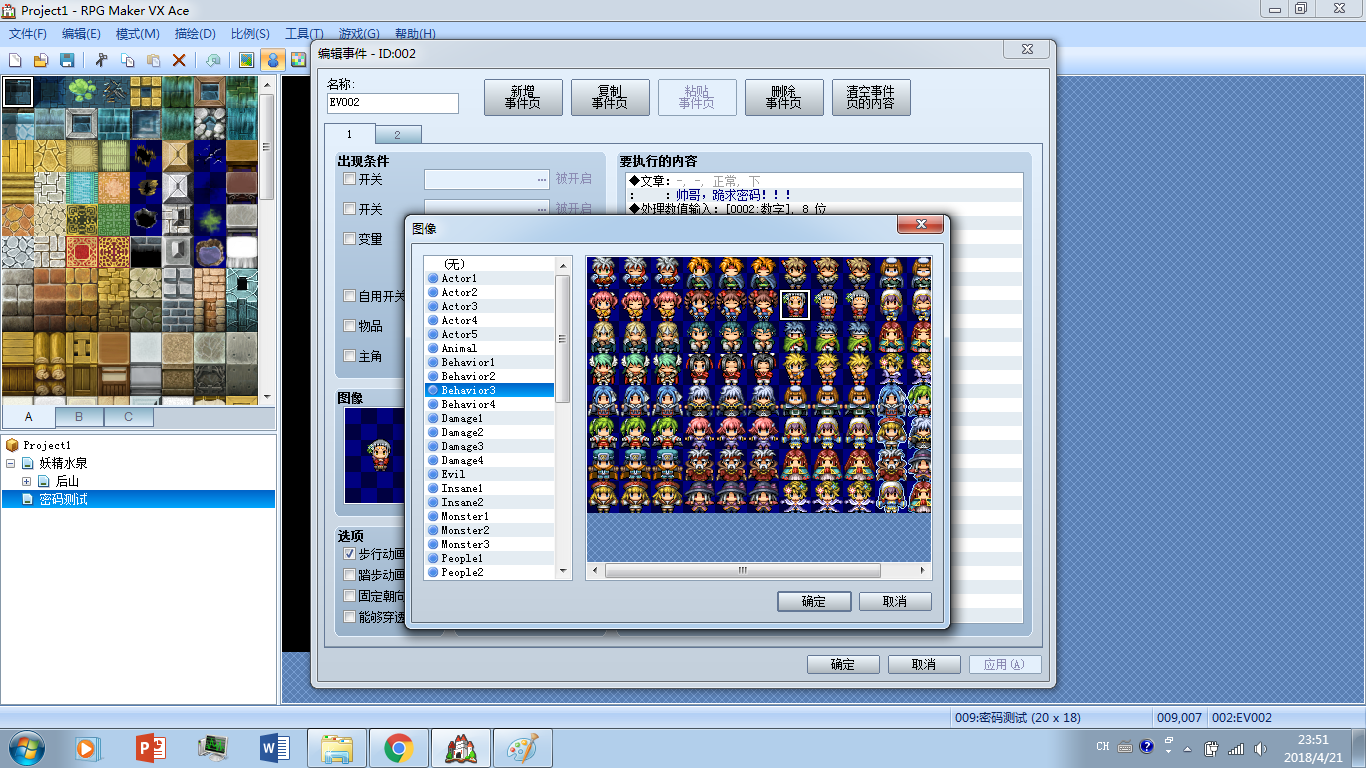
Task: Click image file list scroll-up arrow
Action: click(x=563, y=265)
